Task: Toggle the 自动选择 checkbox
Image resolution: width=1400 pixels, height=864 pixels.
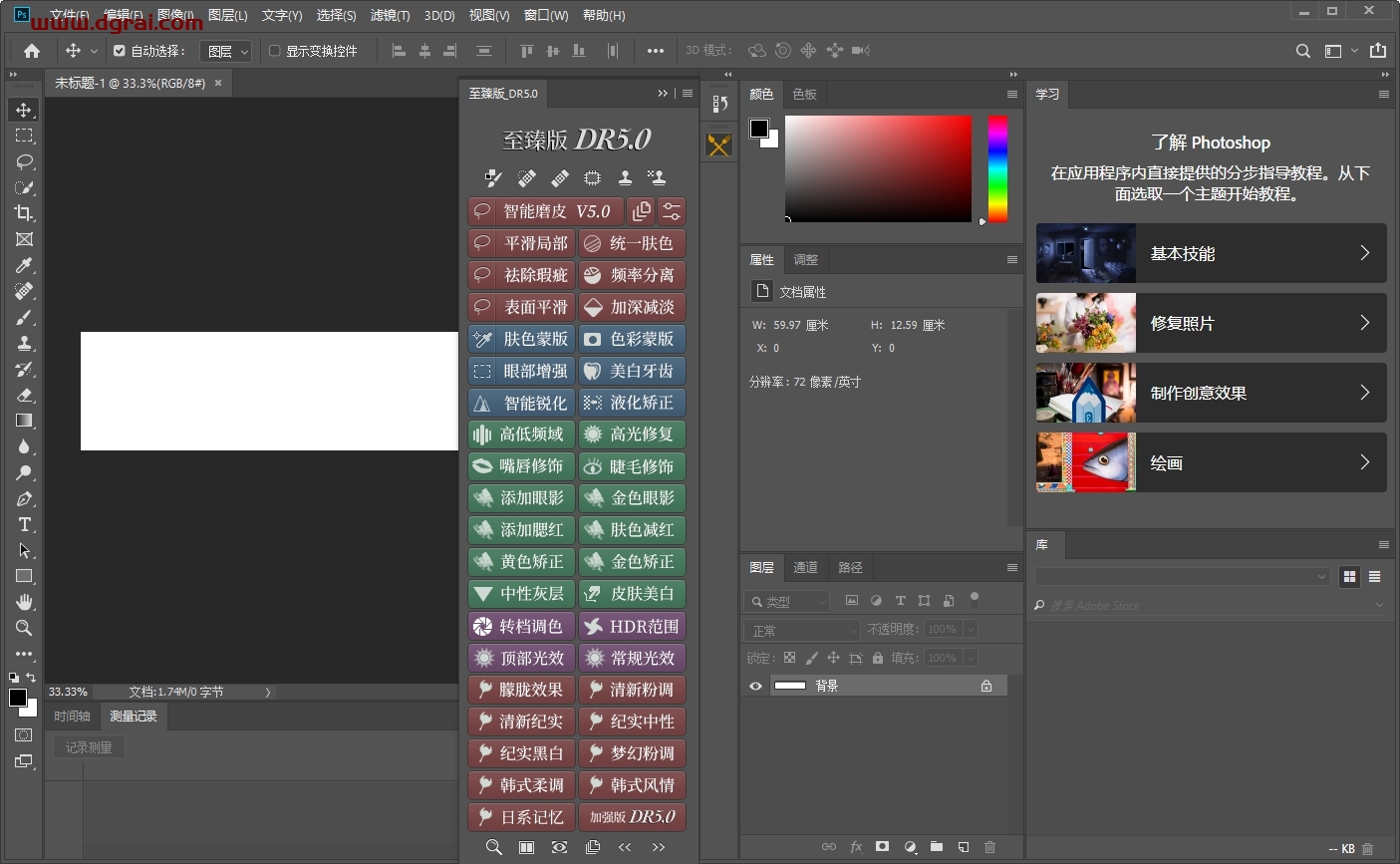Action: coord(118,50)
